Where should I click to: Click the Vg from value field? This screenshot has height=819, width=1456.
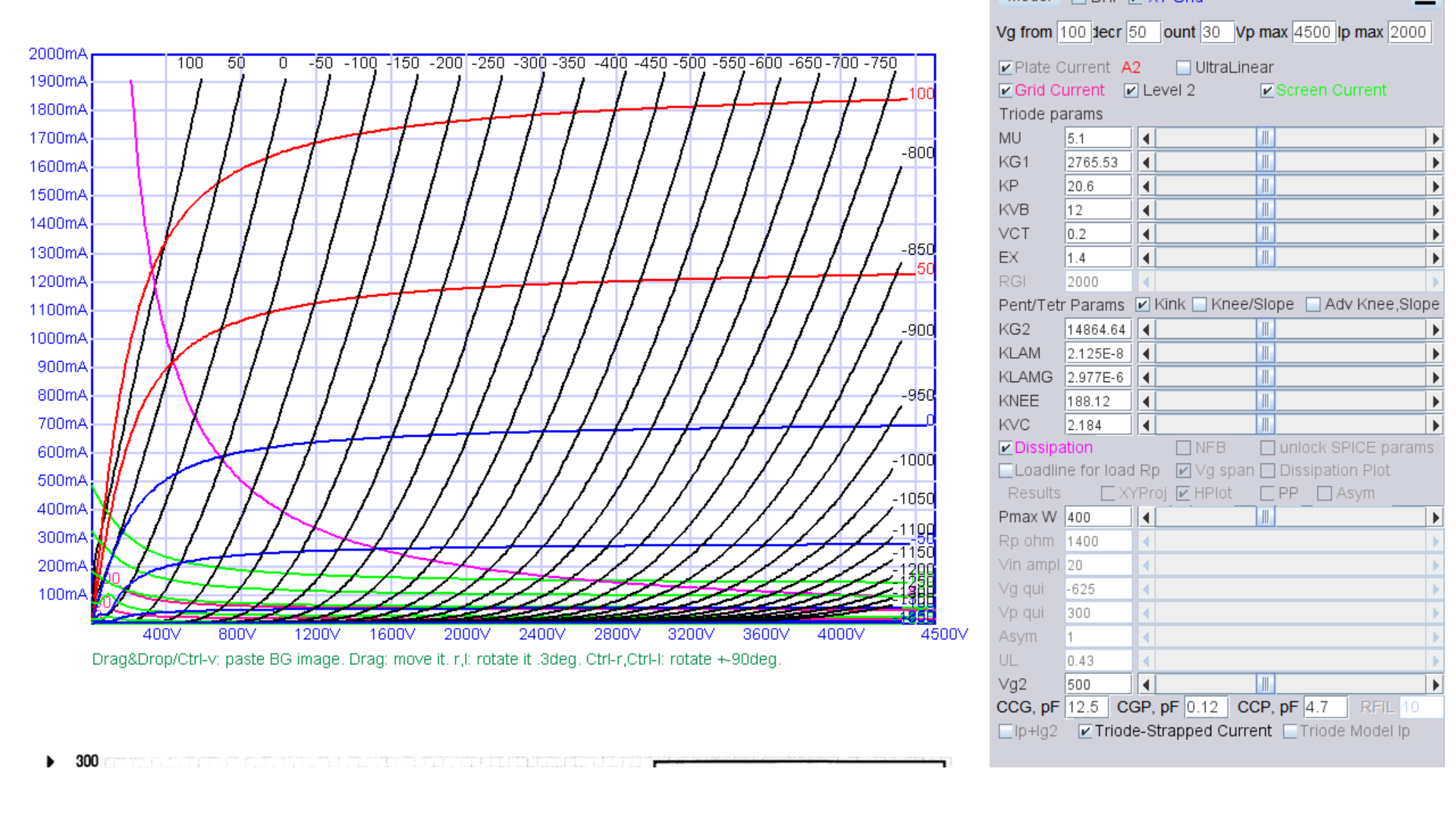[1073, 32]
